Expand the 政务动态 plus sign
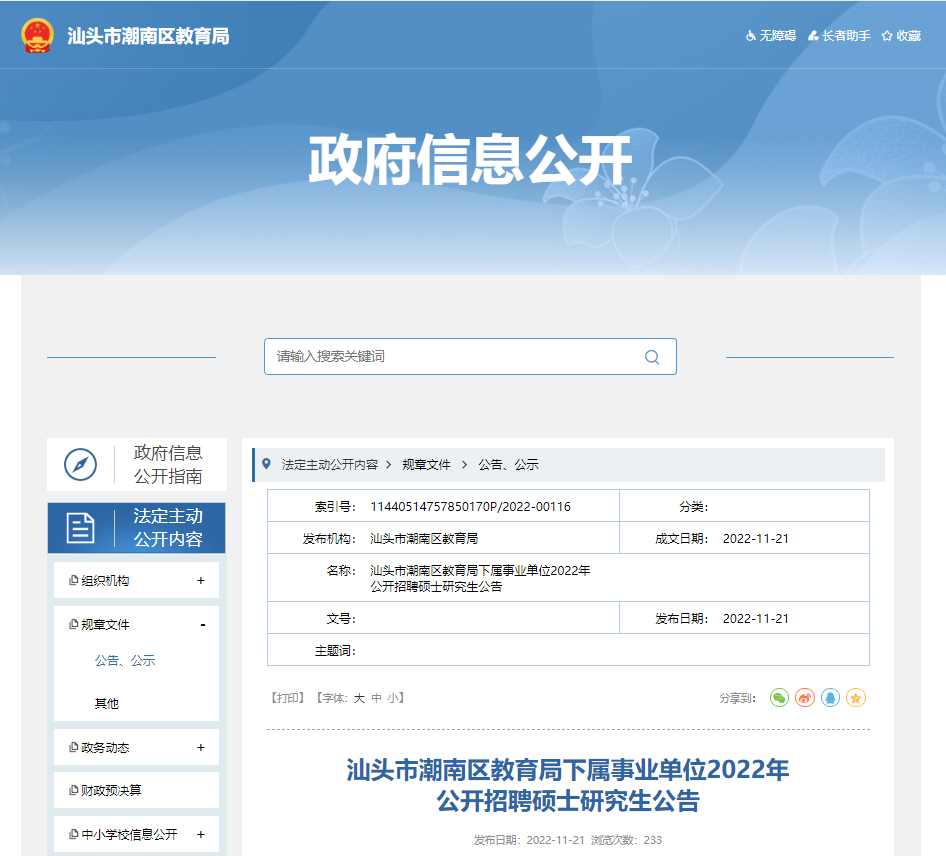The height and width of the screenshot is (856, 946). (x=201, y=747)
